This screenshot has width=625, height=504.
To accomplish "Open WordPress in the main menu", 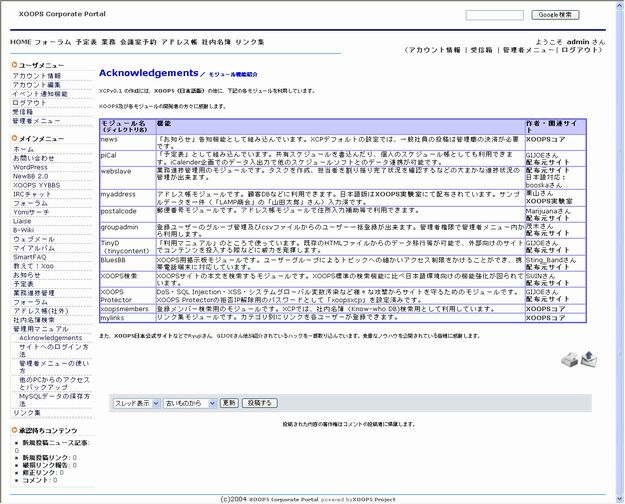I will click(x=30, y=167).
